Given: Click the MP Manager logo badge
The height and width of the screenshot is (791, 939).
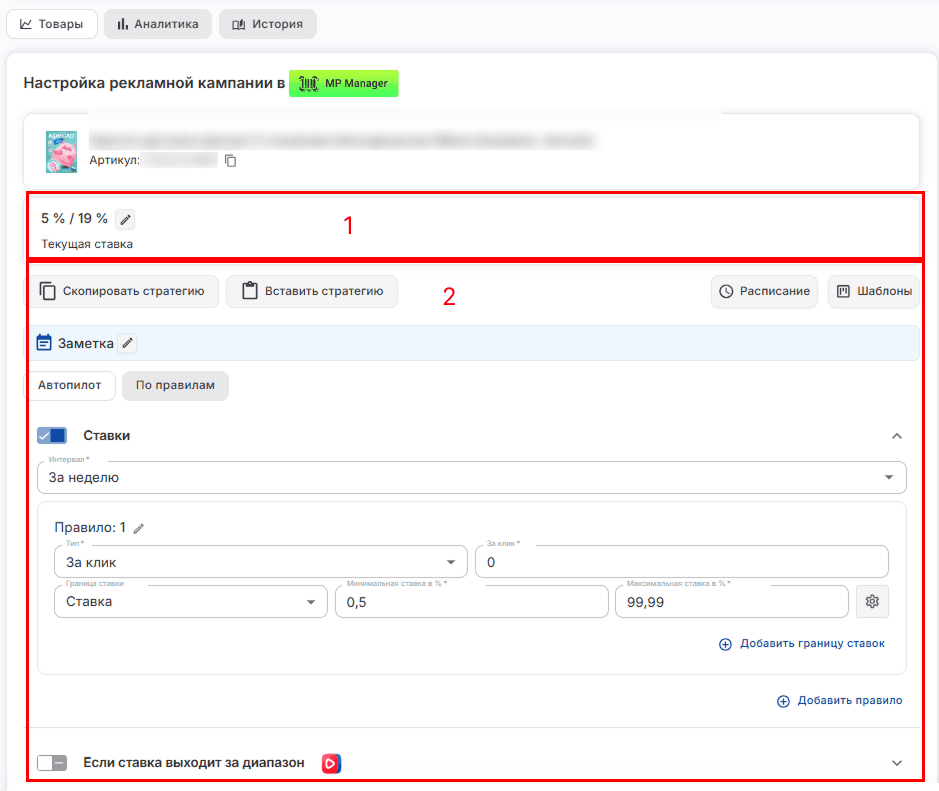Looking at the screenshot, I should coord(344,83).
